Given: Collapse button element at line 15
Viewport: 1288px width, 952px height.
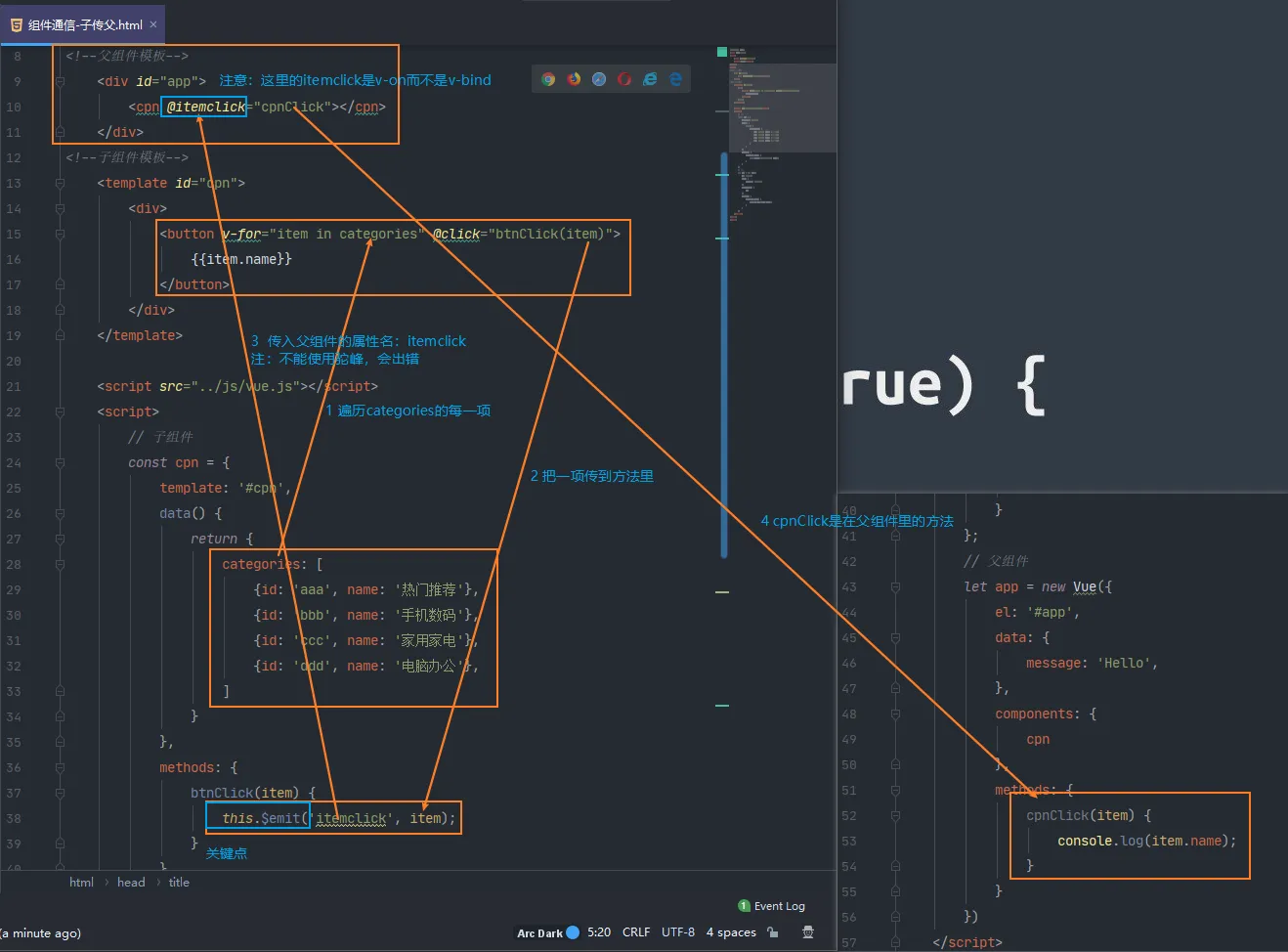Looking at the screenshot, I should point(60,234).
